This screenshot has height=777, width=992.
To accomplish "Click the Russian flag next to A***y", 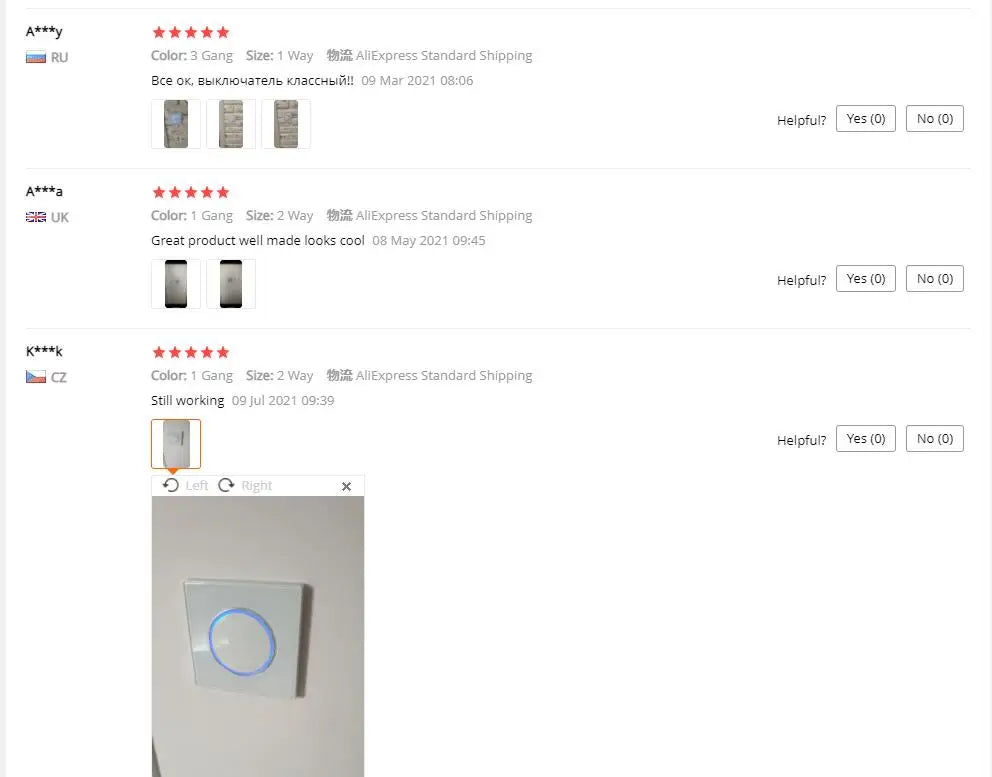I will pyautogui.click(x=33, y=57).
